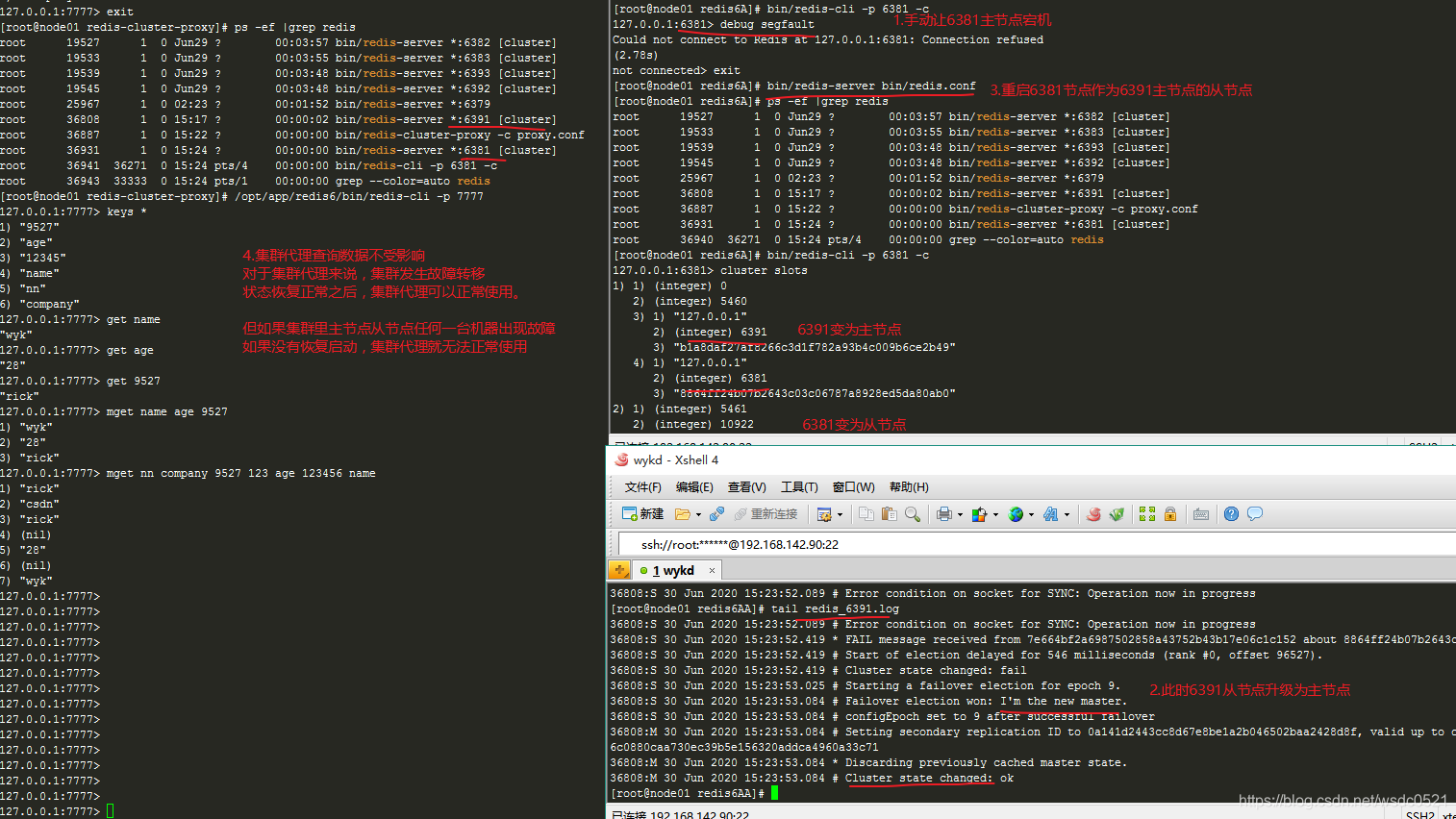Expand the globe encoding dropdown arrow
Screen dimensions: 1456x819
(1031, 515)
